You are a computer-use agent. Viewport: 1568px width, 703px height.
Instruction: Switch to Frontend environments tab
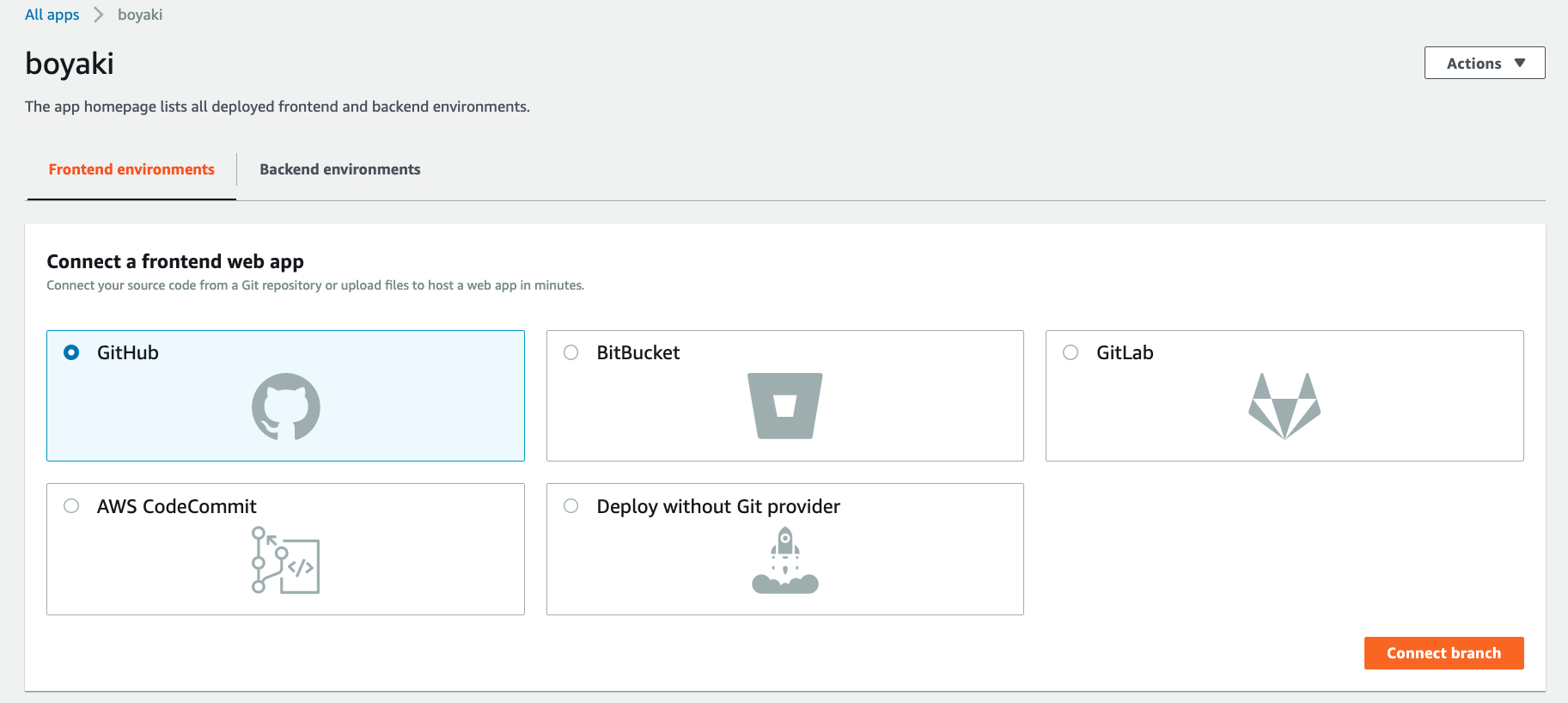(x=131, y=169)
